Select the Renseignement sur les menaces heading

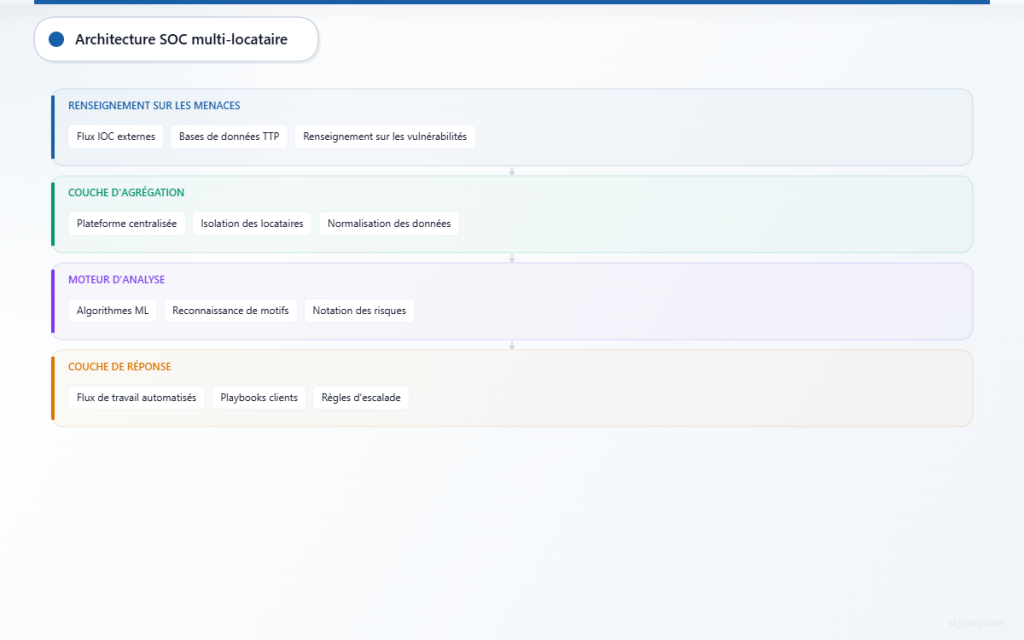click(x=154, y=106)
